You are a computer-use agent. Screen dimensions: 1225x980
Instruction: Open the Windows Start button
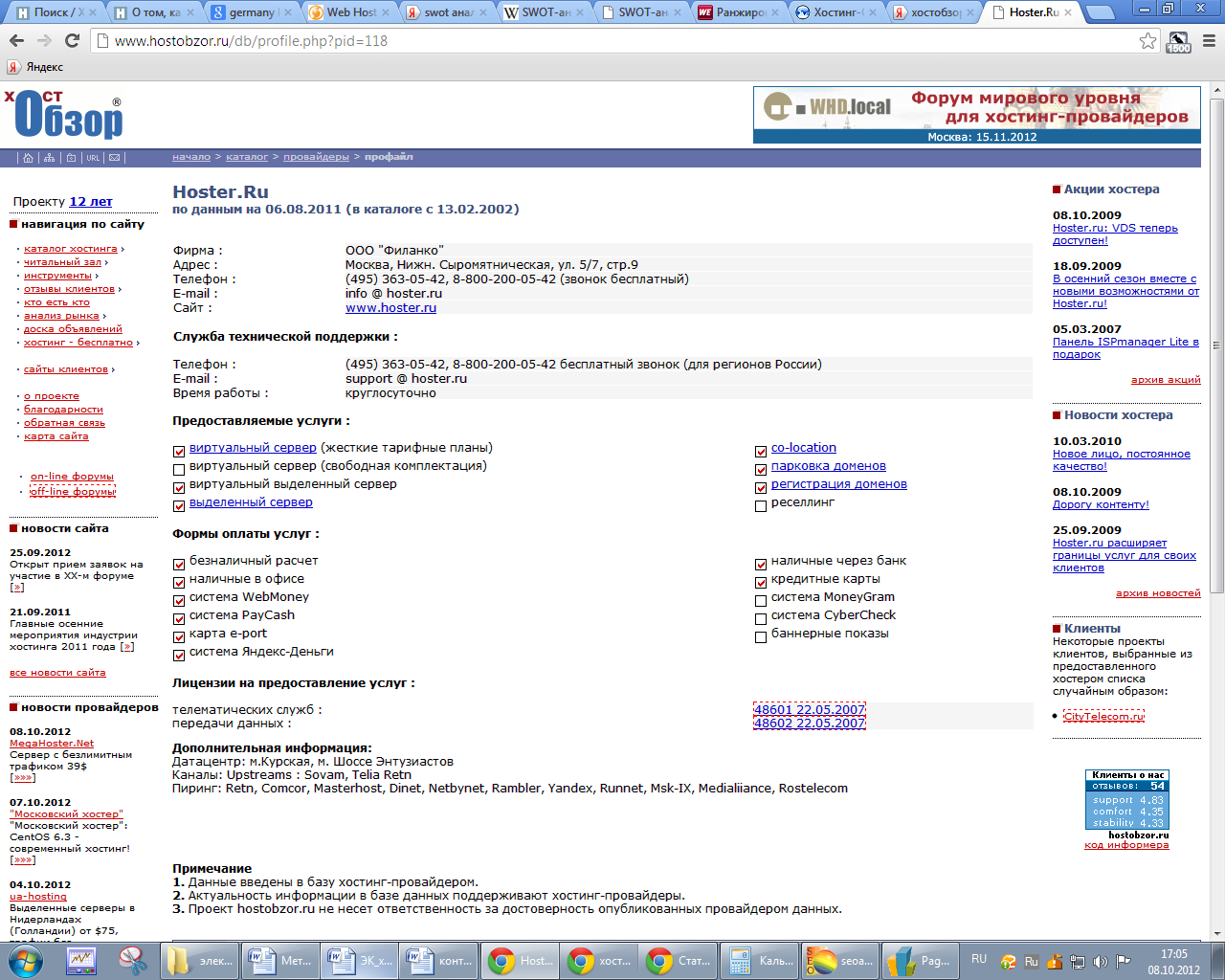tap(25, 960)
